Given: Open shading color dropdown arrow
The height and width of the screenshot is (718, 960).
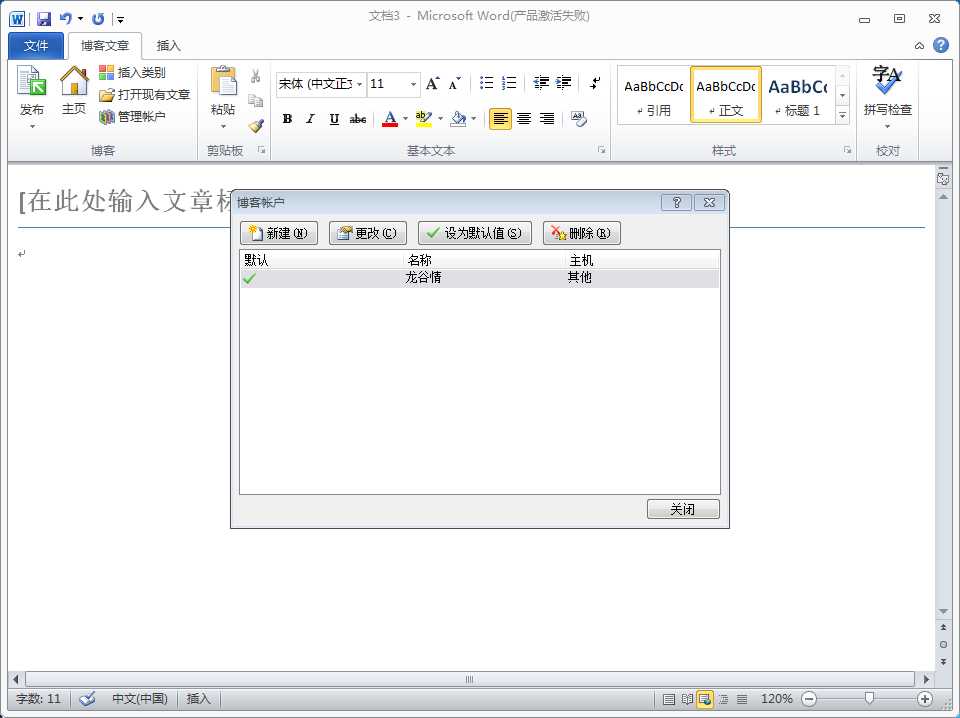Looking at the screenshot, I should coord(473,119).
